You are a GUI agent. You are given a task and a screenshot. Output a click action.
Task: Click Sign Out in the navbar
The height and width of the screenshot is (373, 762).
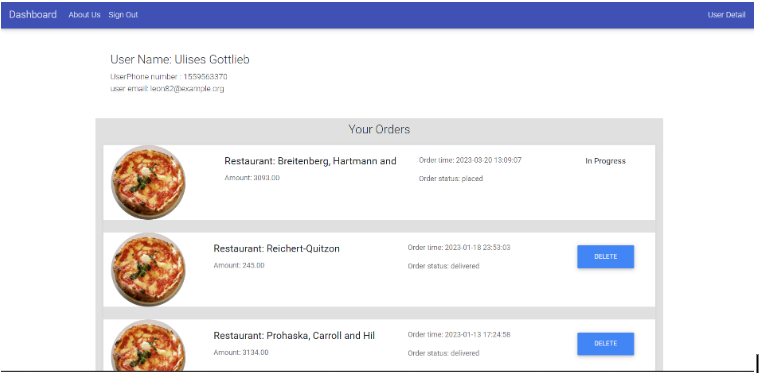coord(123,15)
